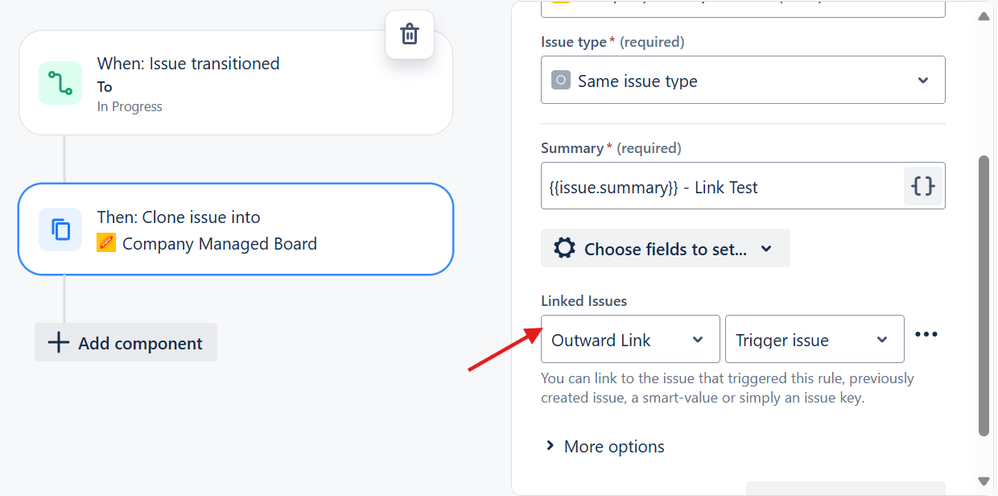Click the partially visible project field at top
The height and width of the screenshot is (496, 998).
click(x=742, y=8)
